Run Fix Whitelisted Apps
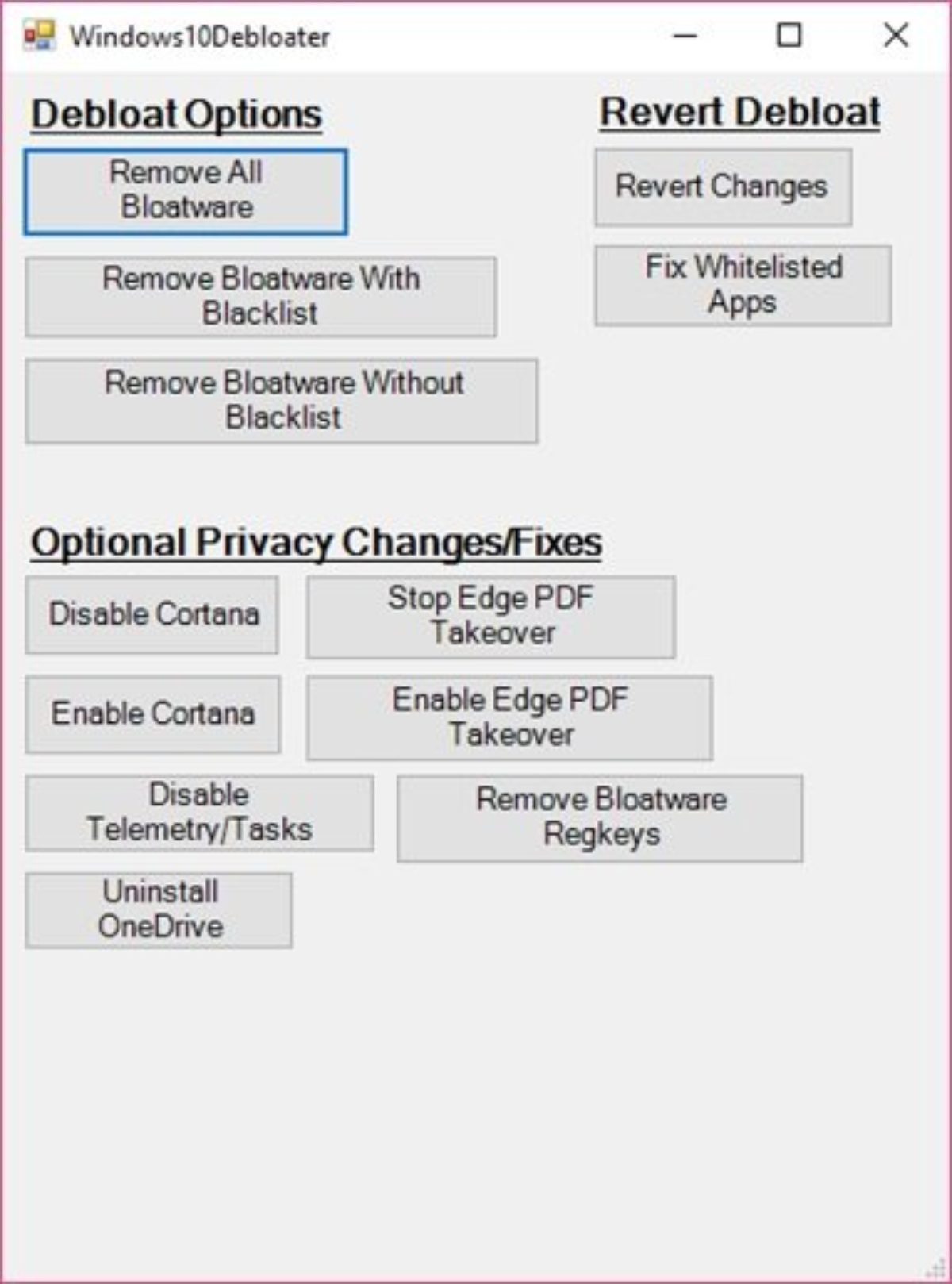The image size is (952, 1284). pos(743,286)
